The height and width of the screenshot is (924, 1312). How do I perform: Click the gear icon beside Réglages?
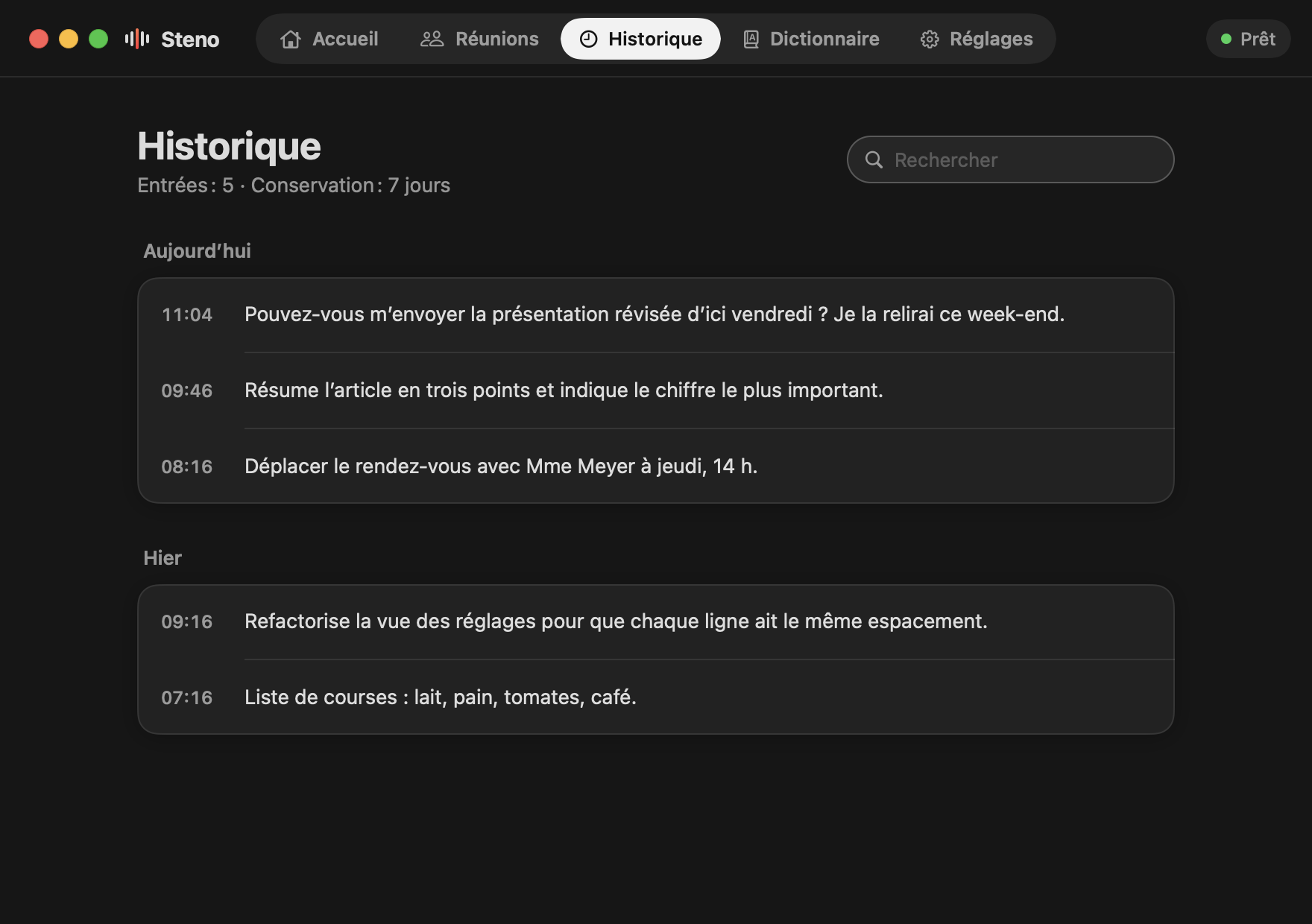pyautogui.click(x=930, y=39)
